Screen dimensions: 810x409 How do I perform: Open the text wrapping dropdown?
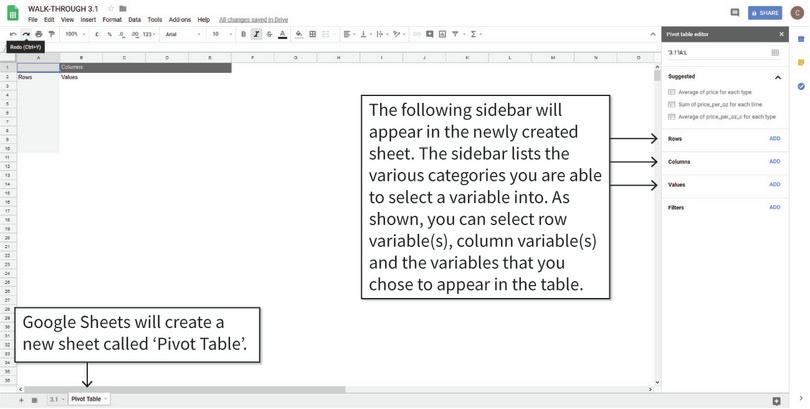click(x=381, y=34)
